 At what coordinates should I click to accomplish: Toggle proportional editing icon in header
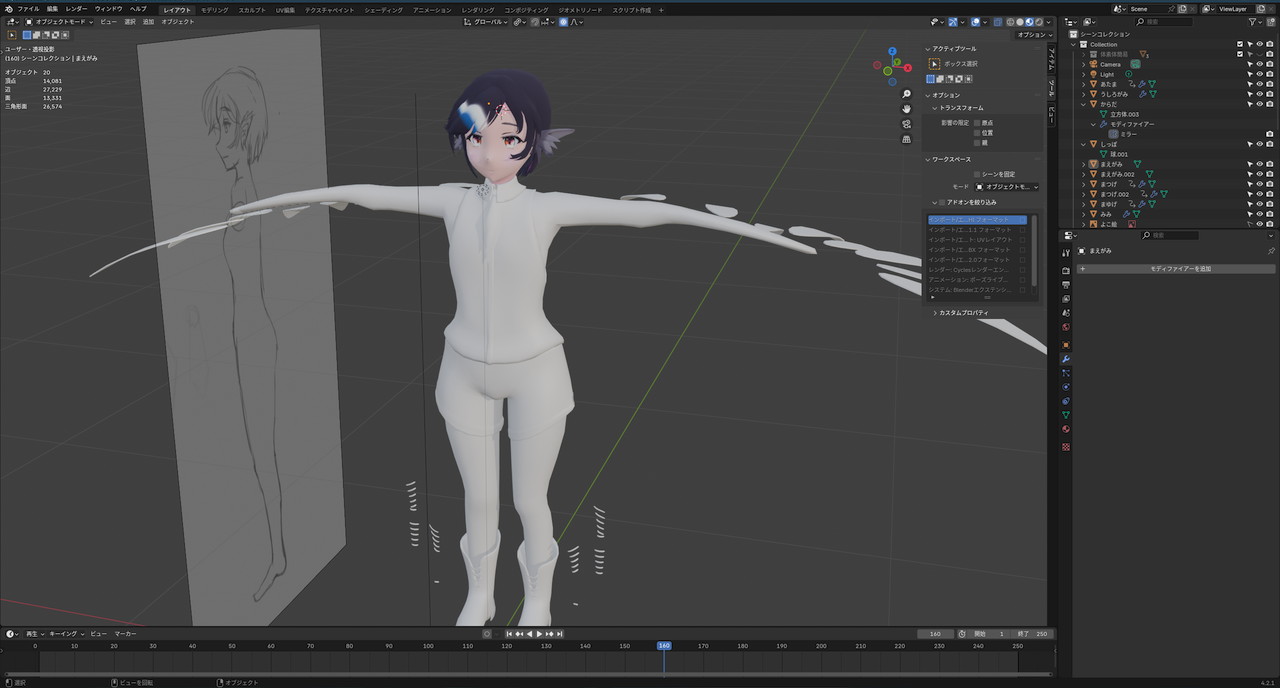pyautogui.click(x=564, y=21)
